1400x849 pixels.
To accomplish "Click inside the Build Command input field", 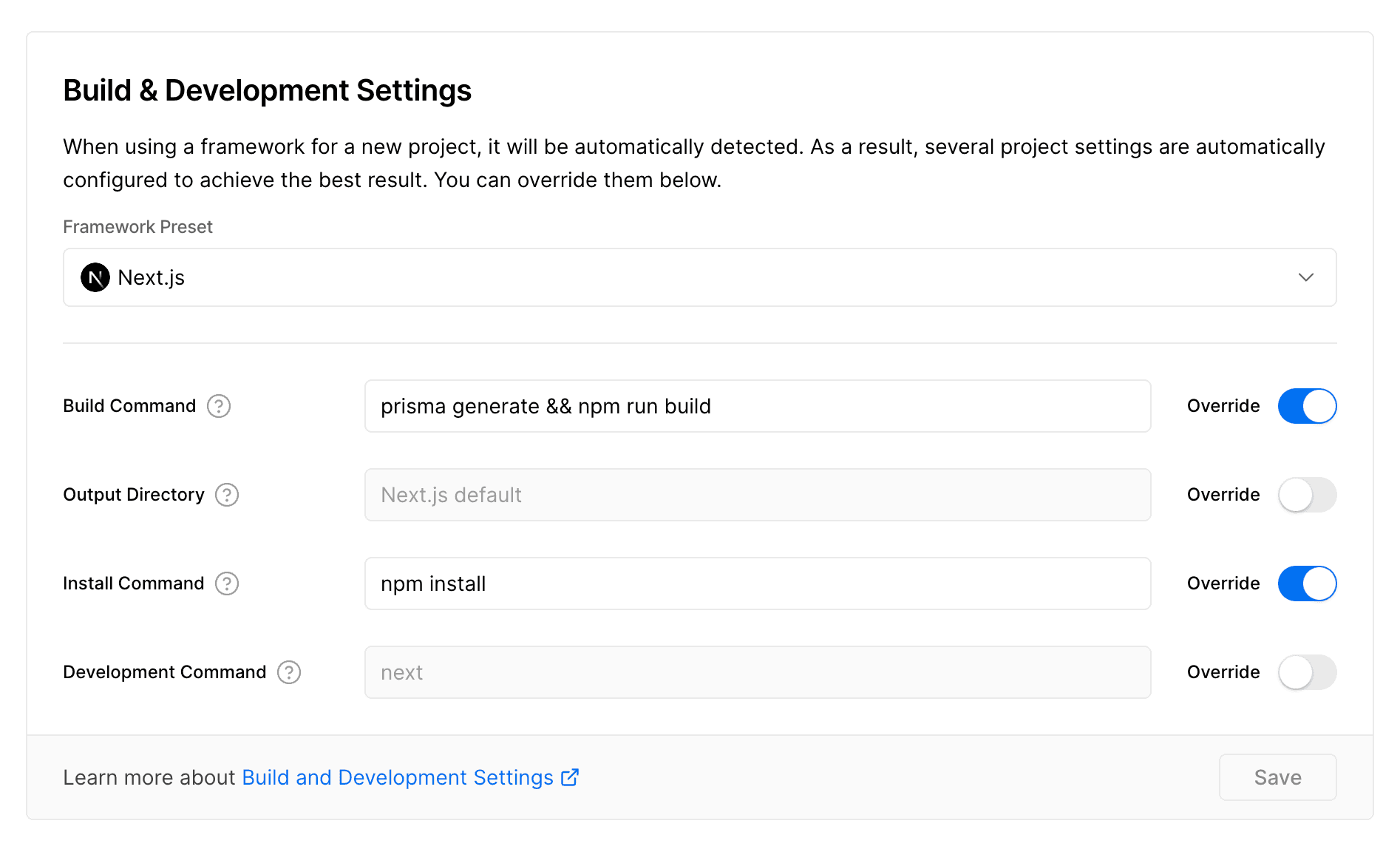I will 757,406.
